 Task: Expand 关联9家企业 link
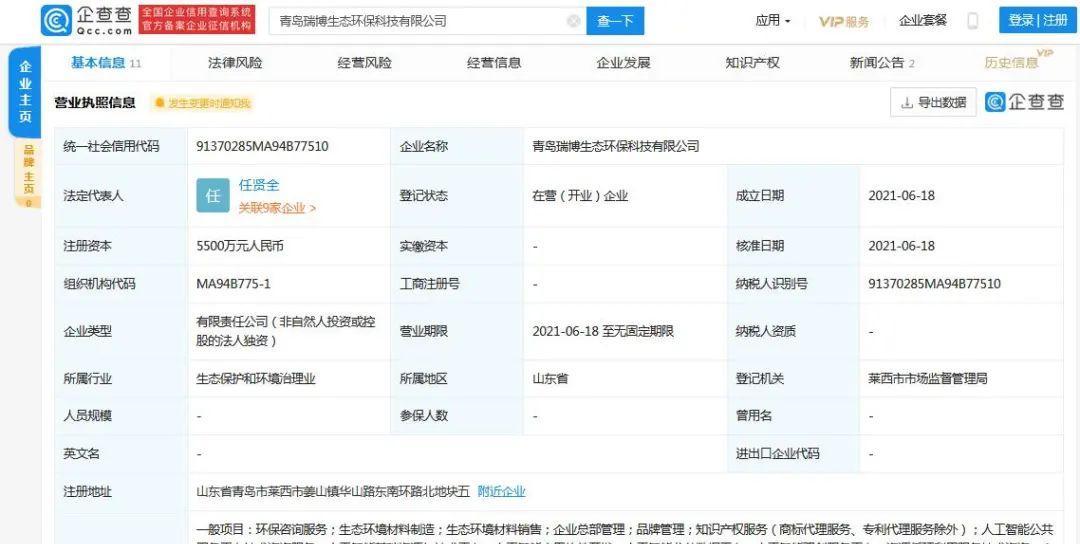click(x=277, y=208)
